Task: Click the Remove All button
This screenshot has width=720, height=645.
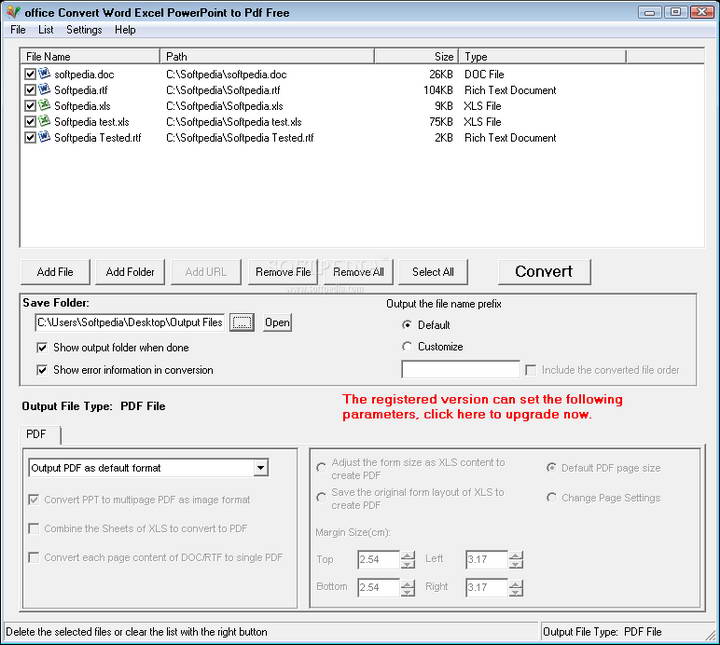Action: tap(358, 272)
